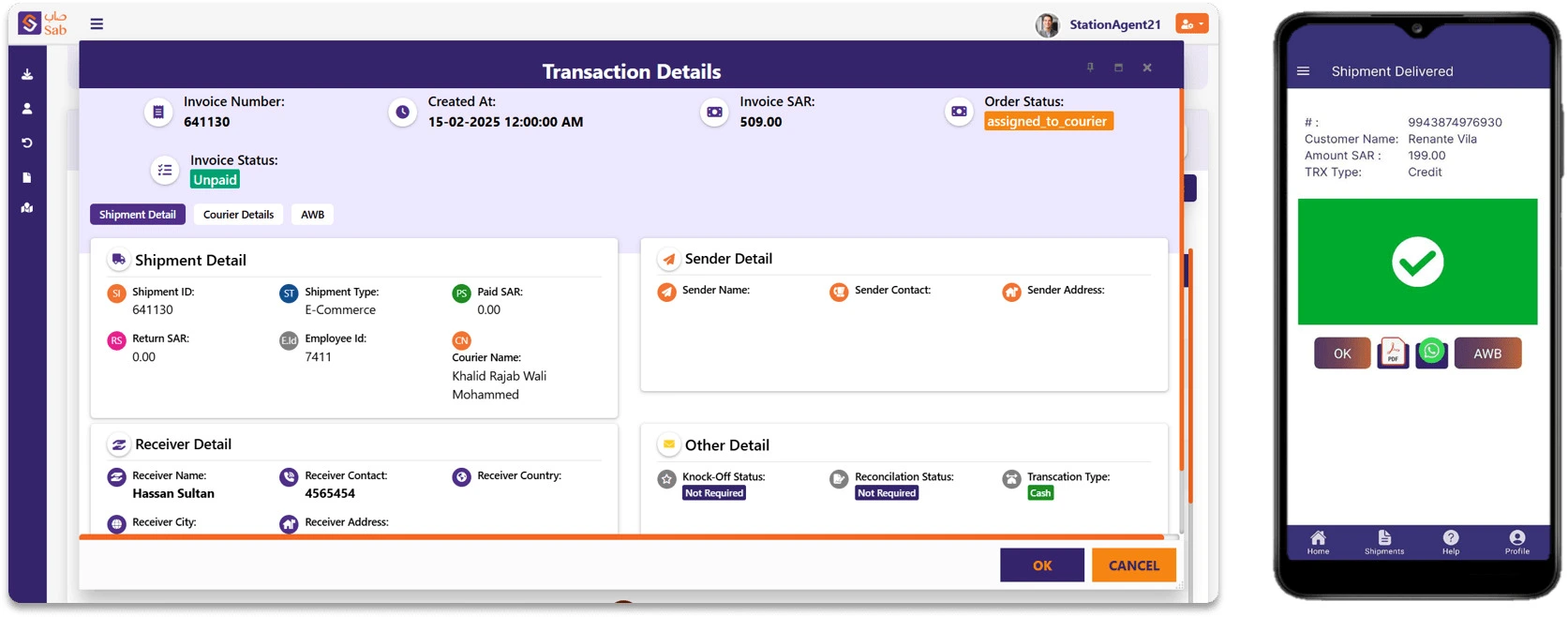Click the Sab logo
Viewport: 1568px width, 617px height.
[42, 23]
